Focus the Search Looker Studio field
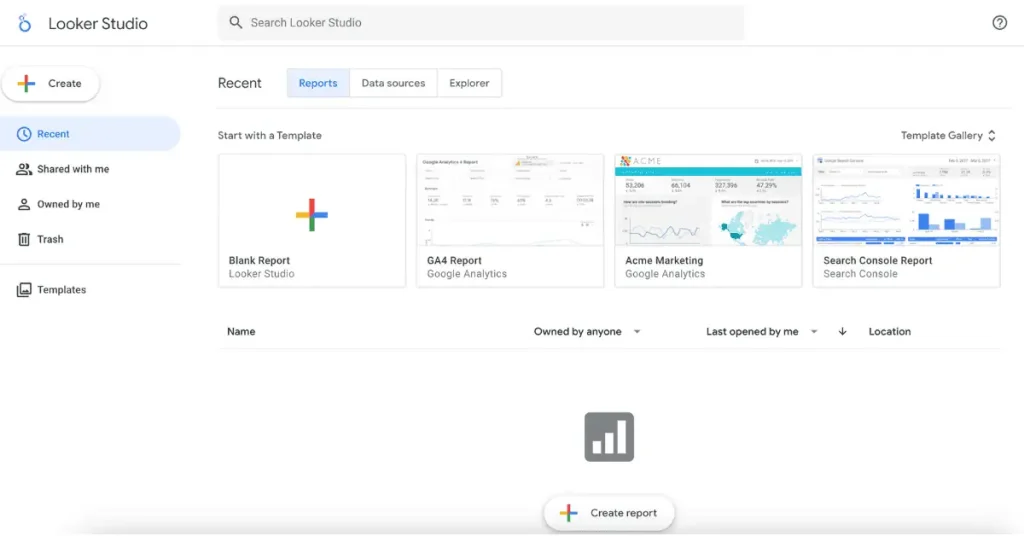The image size is (1024, 536). (x=481, y=23)
